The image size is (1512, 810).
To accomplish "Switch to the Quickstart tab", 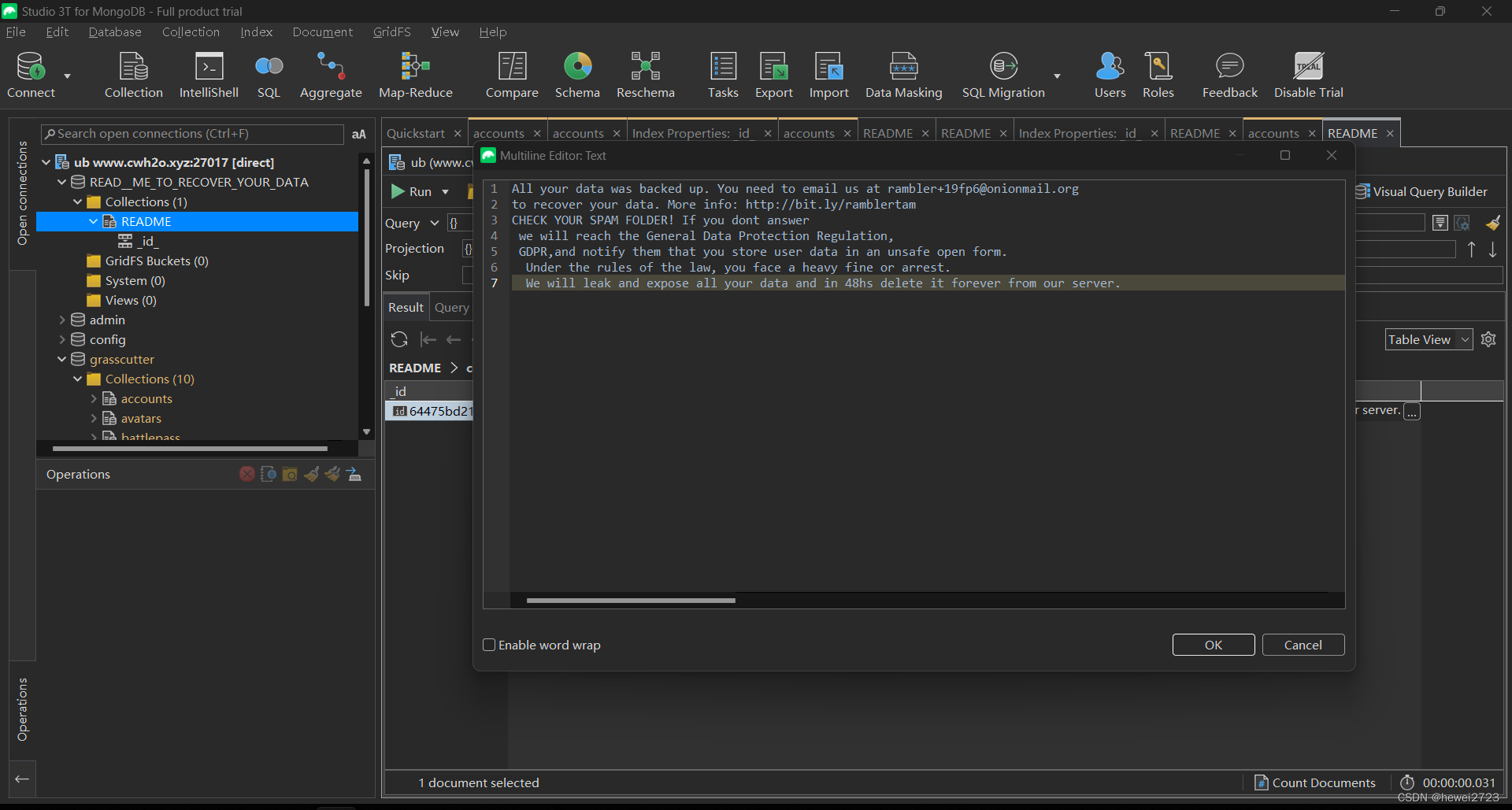I will (416, 133).
